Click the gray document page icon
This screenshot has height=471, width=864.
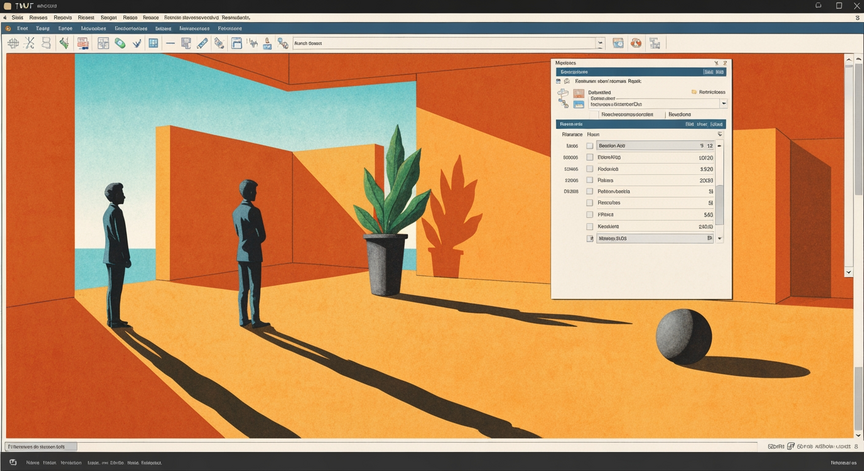click(186, 43)
